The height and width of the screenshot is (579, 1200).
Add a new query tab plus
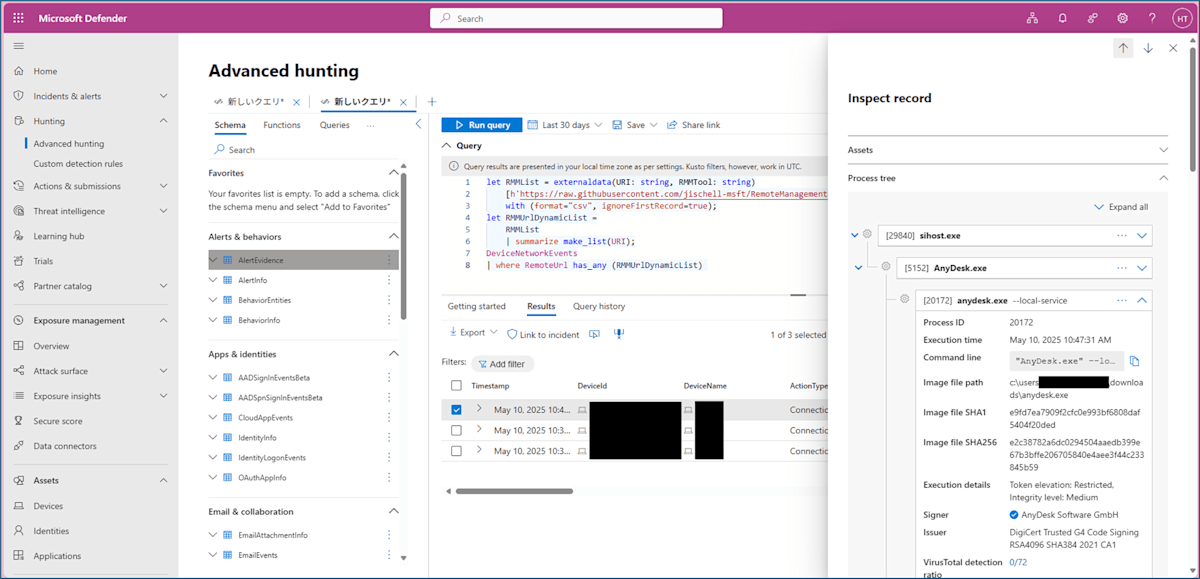tap(432, 102)
